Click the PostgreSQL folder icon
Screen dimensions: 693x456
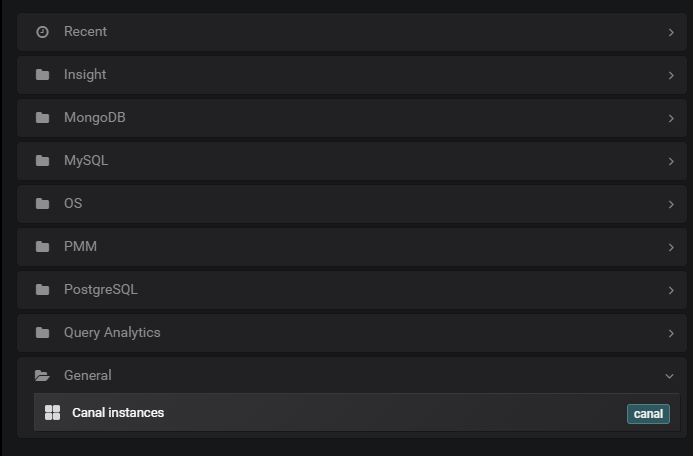point(42,290)
